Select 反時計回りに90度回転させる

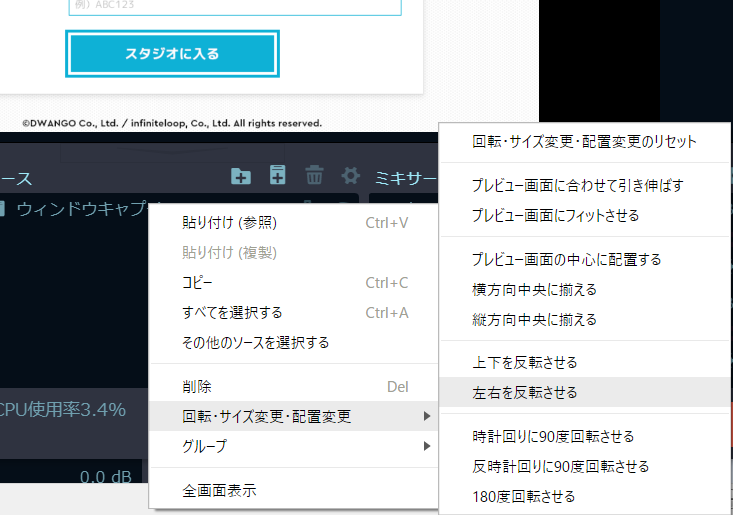pyautogui.click(x=585, y=466)
